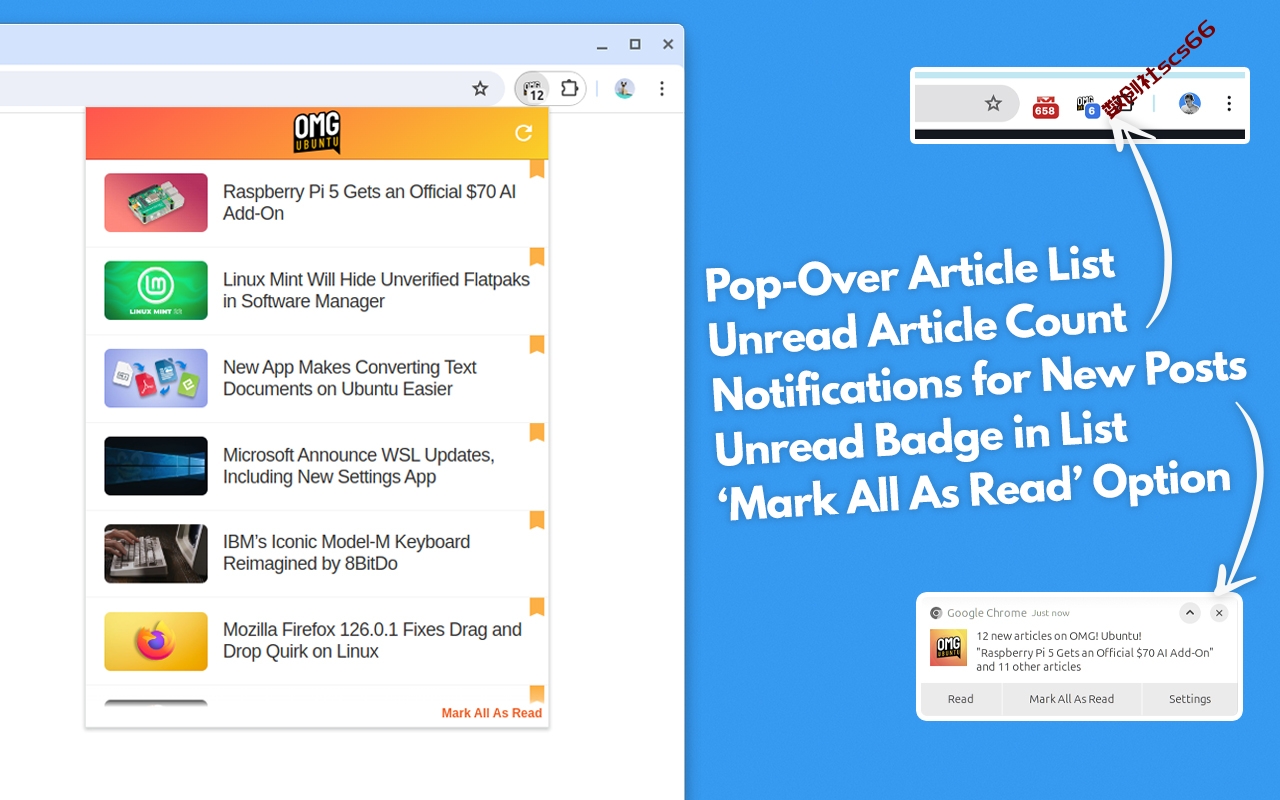Image resolution: width=1280 pixels, height=800 pixels.
Task: Click the OMG Ubuntu icon in the notification
Action: point(948,648)
